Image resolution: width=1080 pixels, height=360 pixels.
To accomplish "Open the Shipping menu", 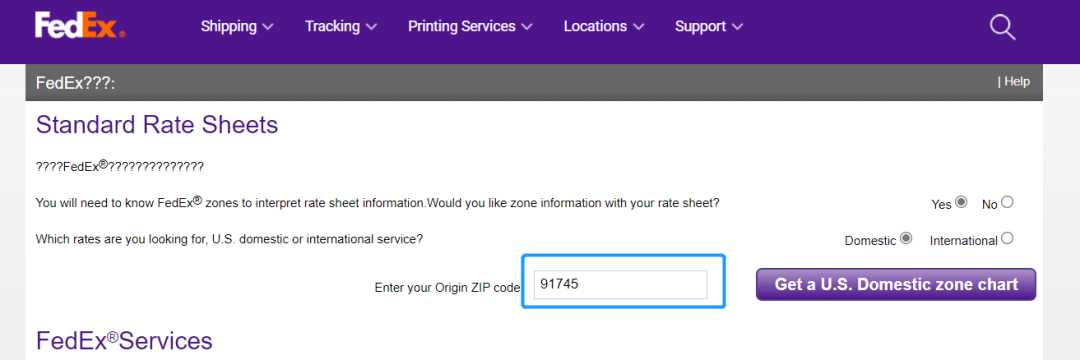I will pyautogui.click(x=237, y=26).
